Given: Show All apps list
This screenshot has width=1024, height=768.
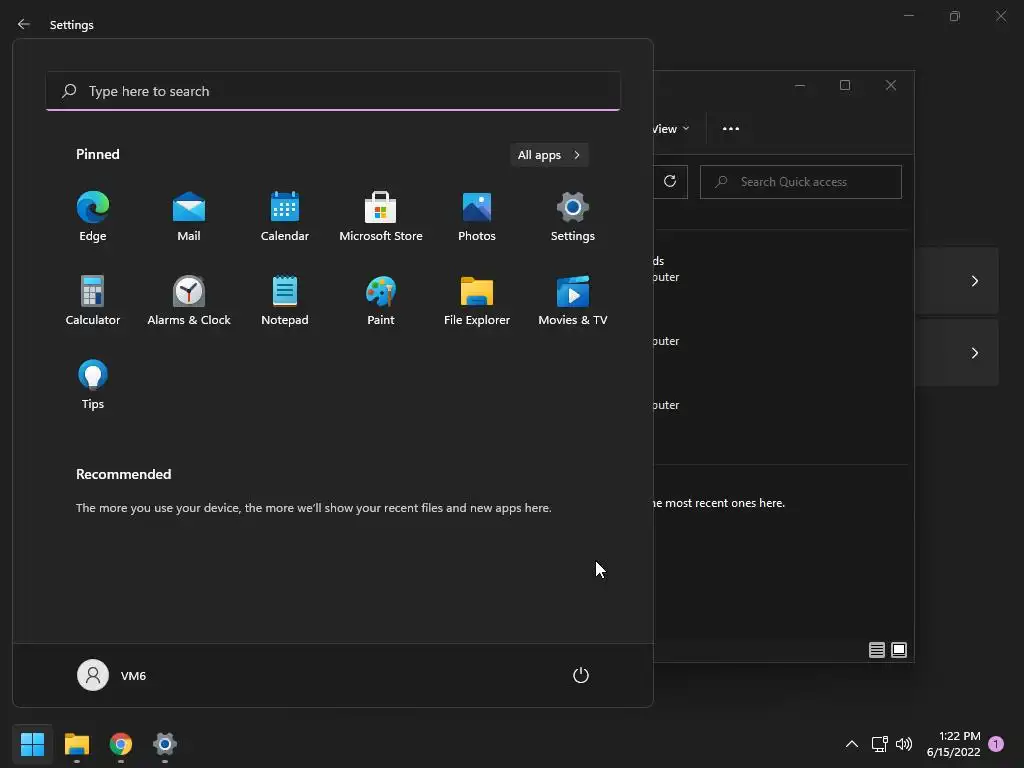Looking at the screenshot, I should pos(549,155).
